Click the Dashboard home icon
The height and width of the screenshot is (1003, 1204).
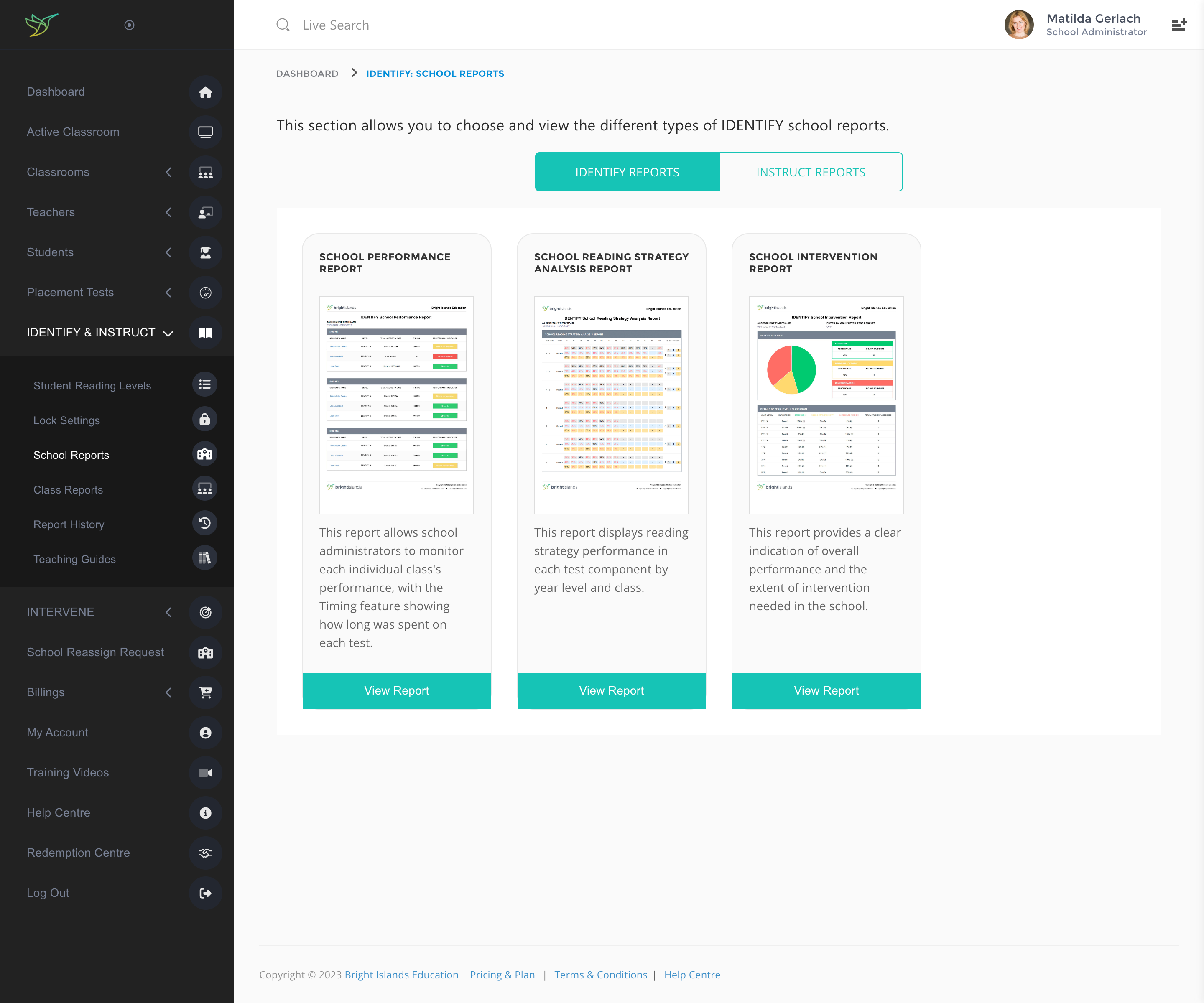(x=205, y=92)
